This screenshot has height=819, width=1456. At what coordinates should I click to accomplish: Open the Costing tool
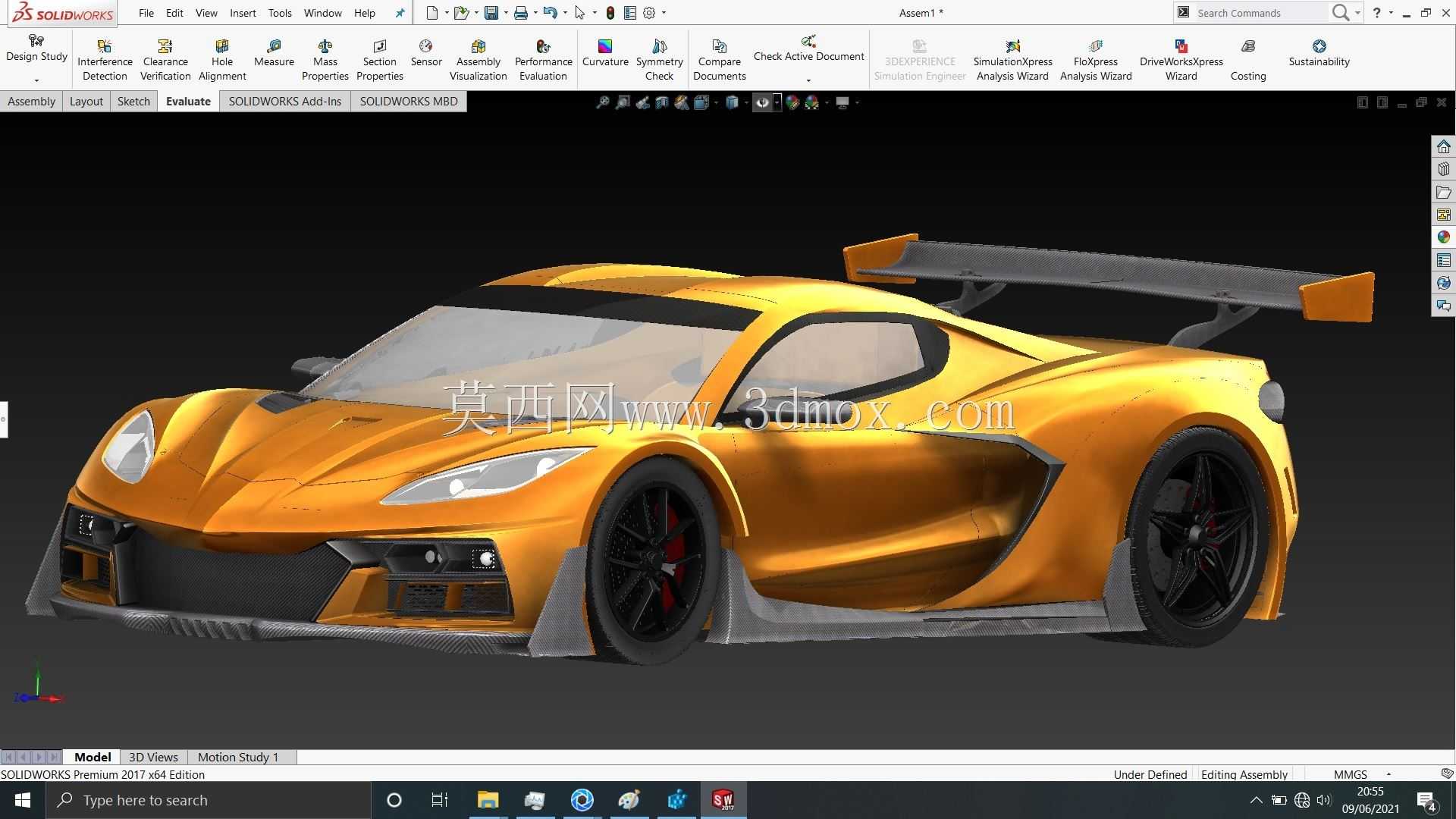(1247, 59)
